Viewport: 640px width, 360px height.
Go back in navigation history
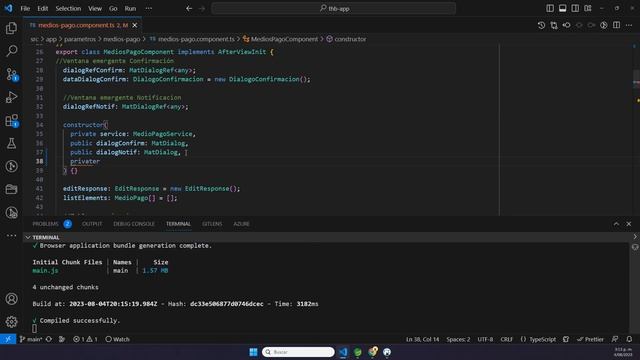189,8
